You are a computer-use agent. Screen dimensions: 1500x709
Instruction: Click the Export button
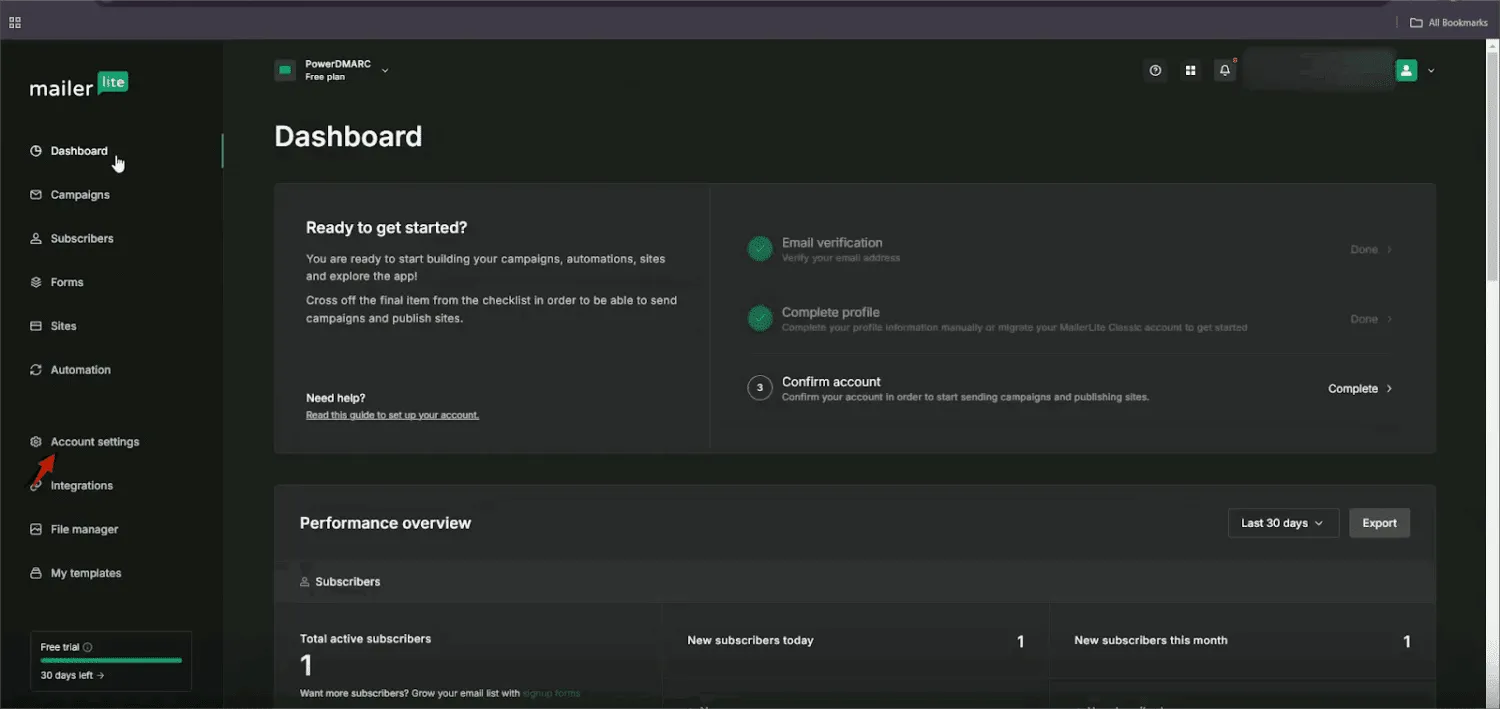1379,523
